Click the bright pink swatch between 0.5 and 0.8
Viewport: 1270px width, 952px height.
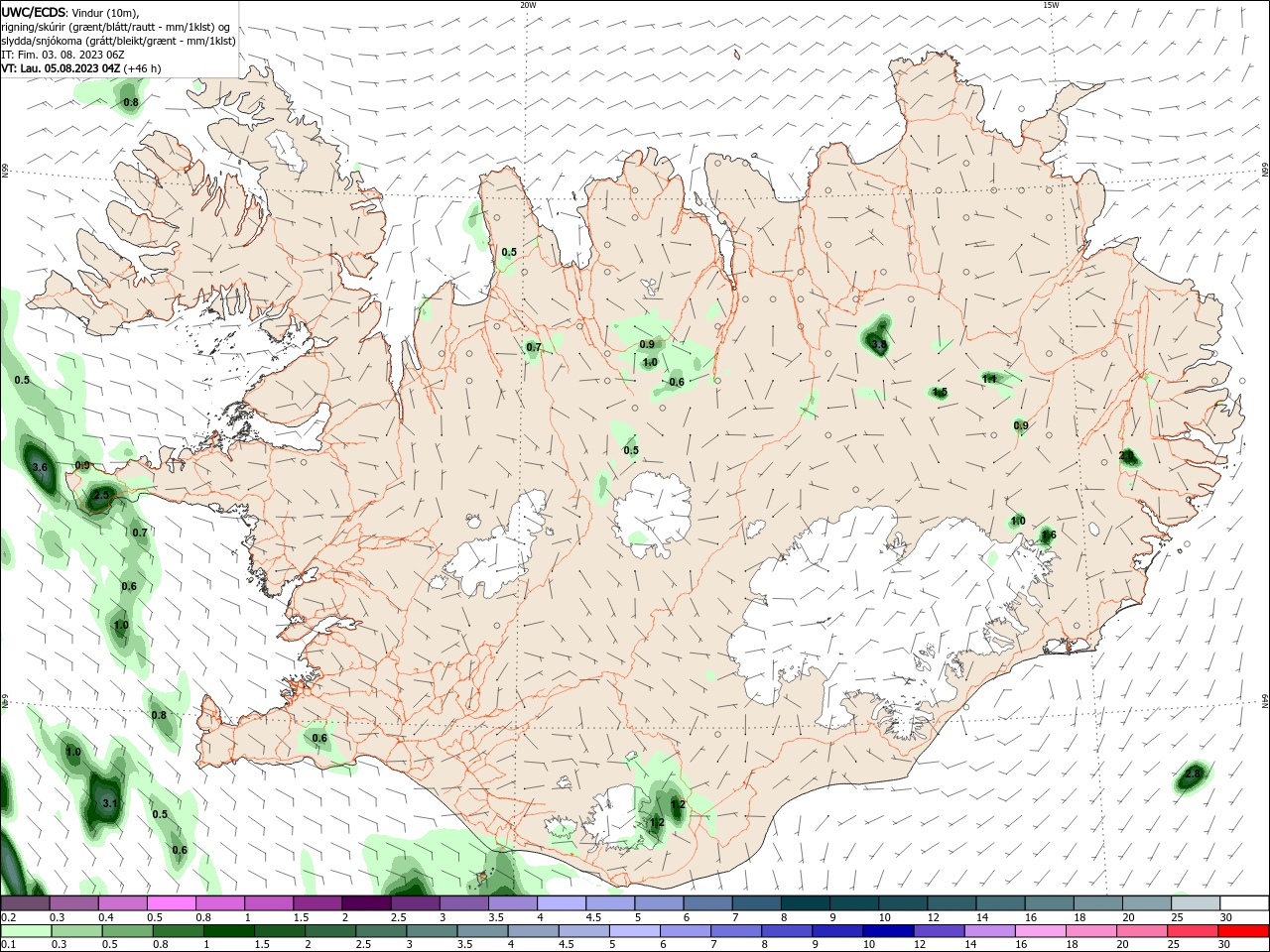point(172,903)
